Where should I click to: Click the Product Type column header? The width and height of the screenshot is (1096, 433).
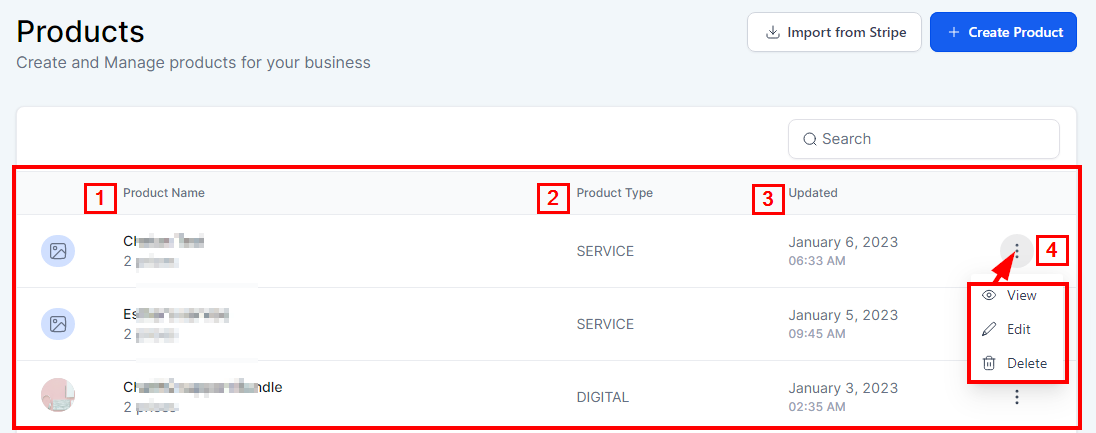[614, 193]
